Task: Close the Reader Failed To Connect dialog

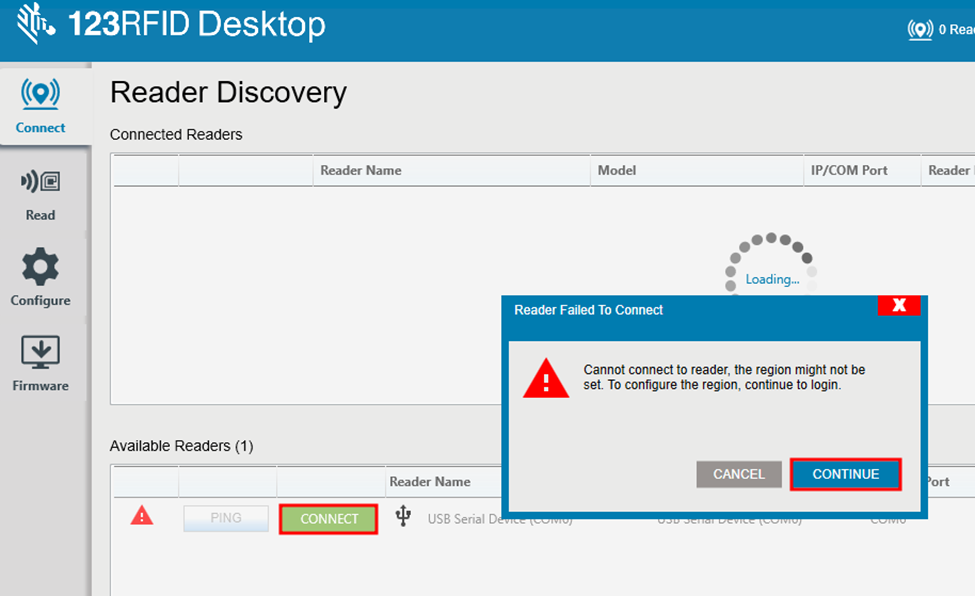Action: click(899, 305)
